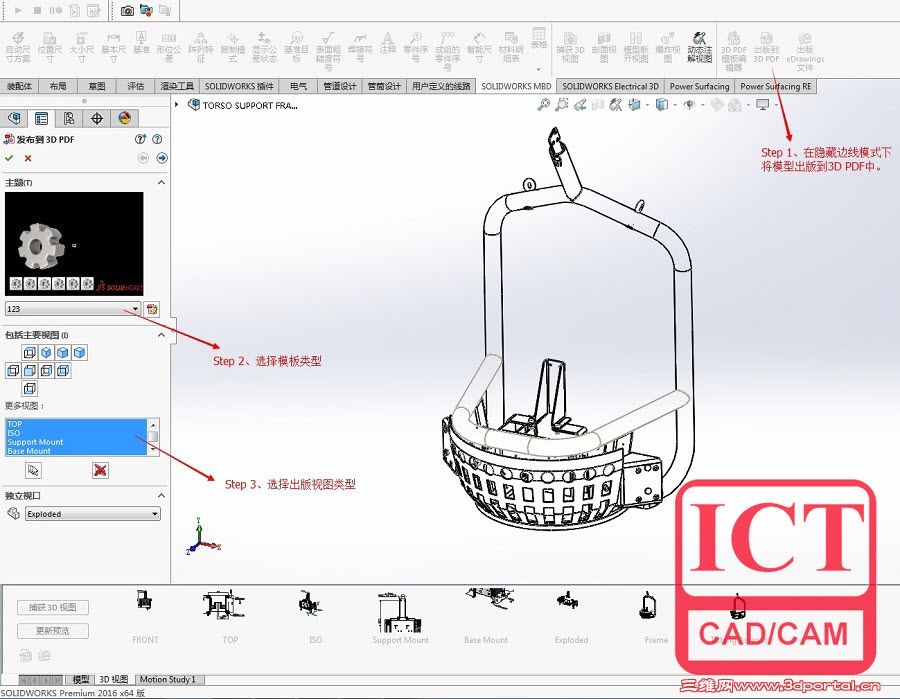The image size is (900, 699).
Task: Open 自动尺寸方案 auto dimension scheme tool
Action: coord(18,48)
